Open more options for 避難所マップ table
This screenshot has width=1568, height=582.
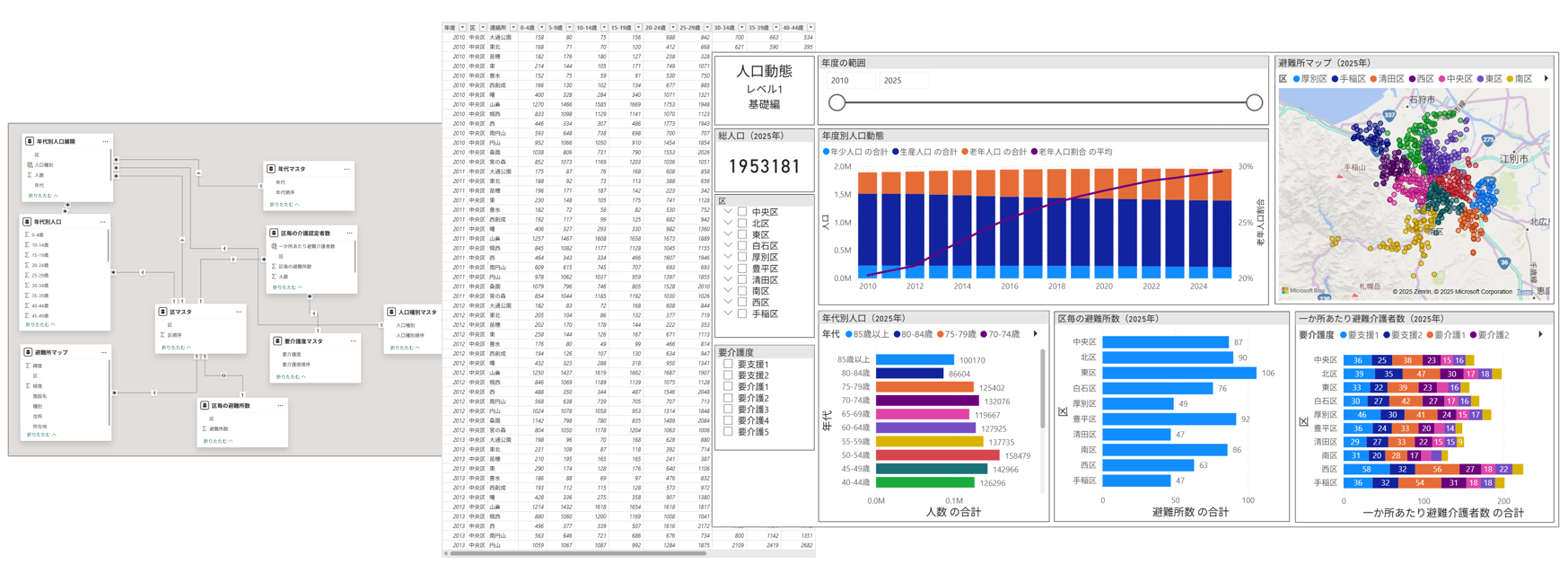103,352
